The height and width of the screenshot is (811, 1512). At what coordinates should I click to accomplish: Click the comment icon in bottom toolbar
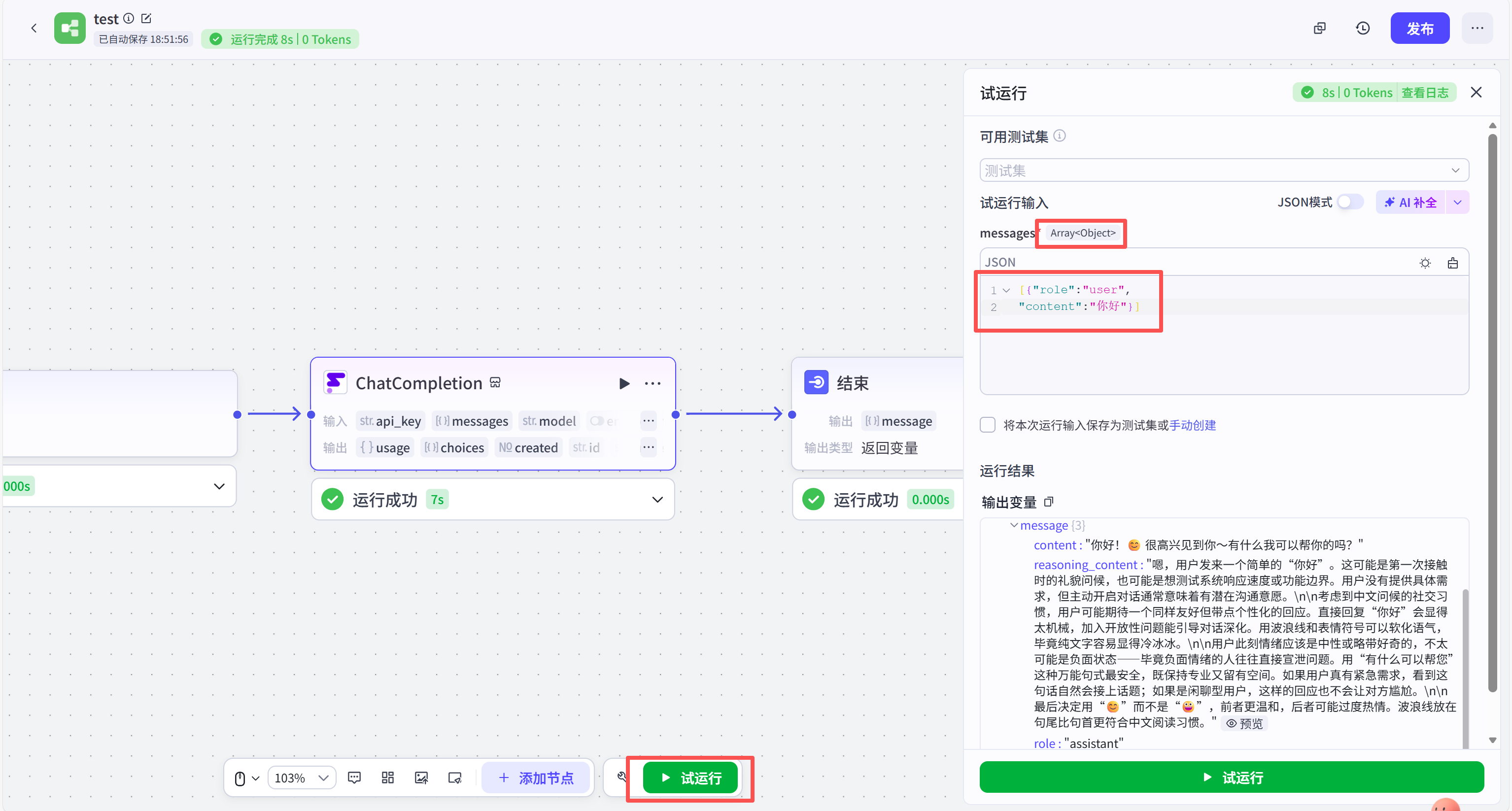click(354, 778)
